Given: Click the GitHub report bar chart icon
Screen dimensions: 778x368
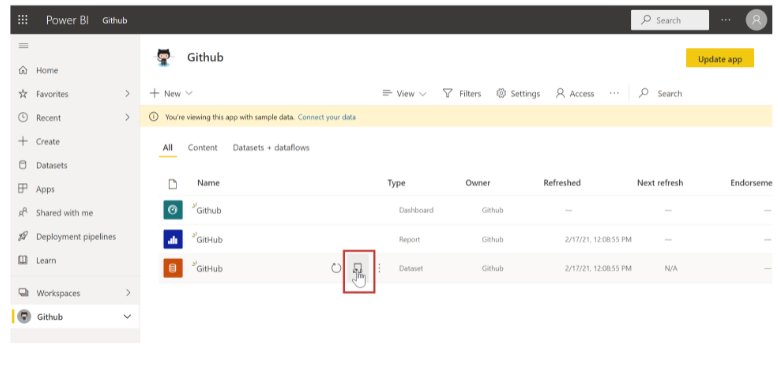Looking at the screenshot, I should (173, 240).
